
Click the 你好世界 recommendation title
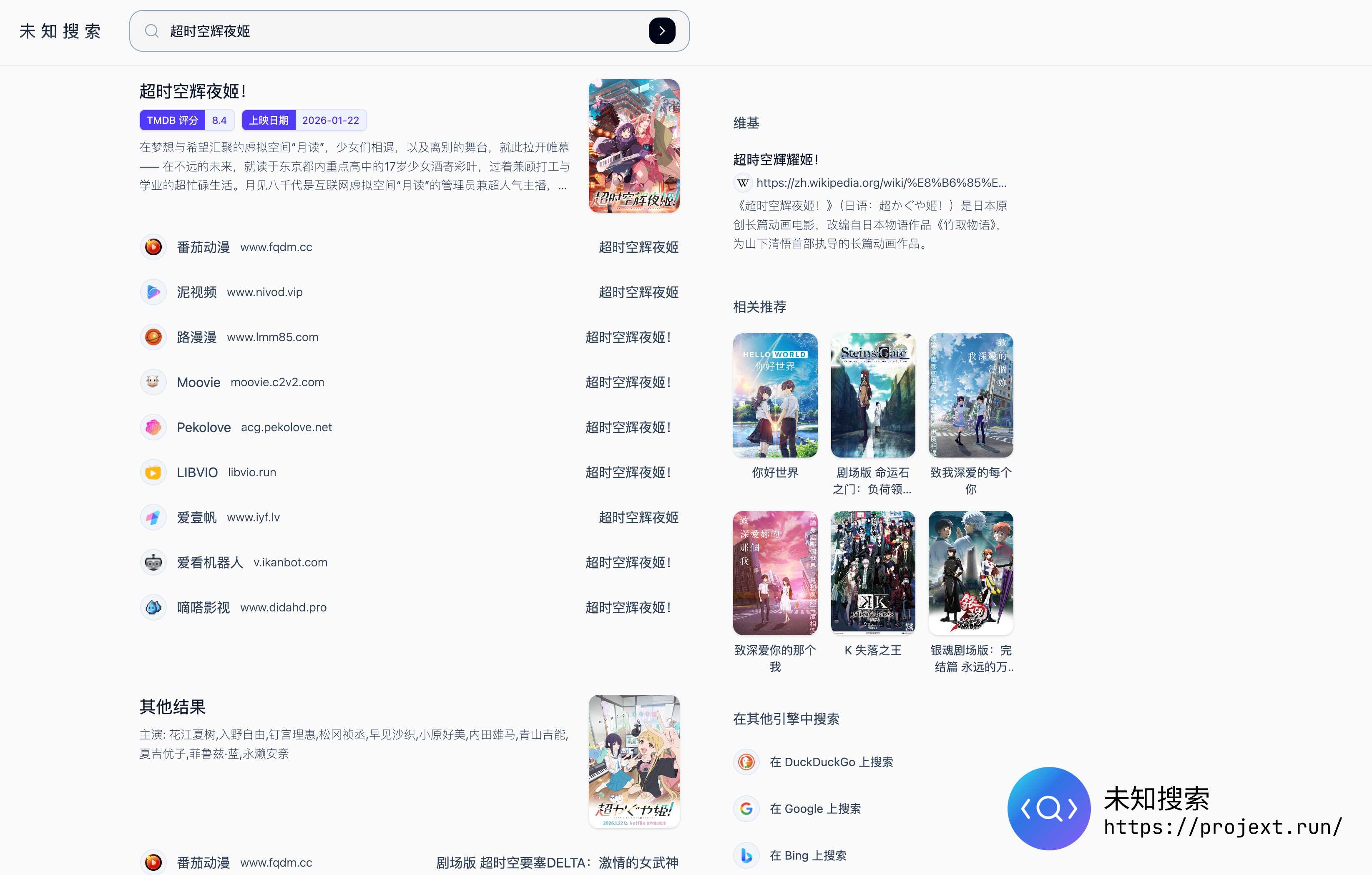click(x=775, y=473)
